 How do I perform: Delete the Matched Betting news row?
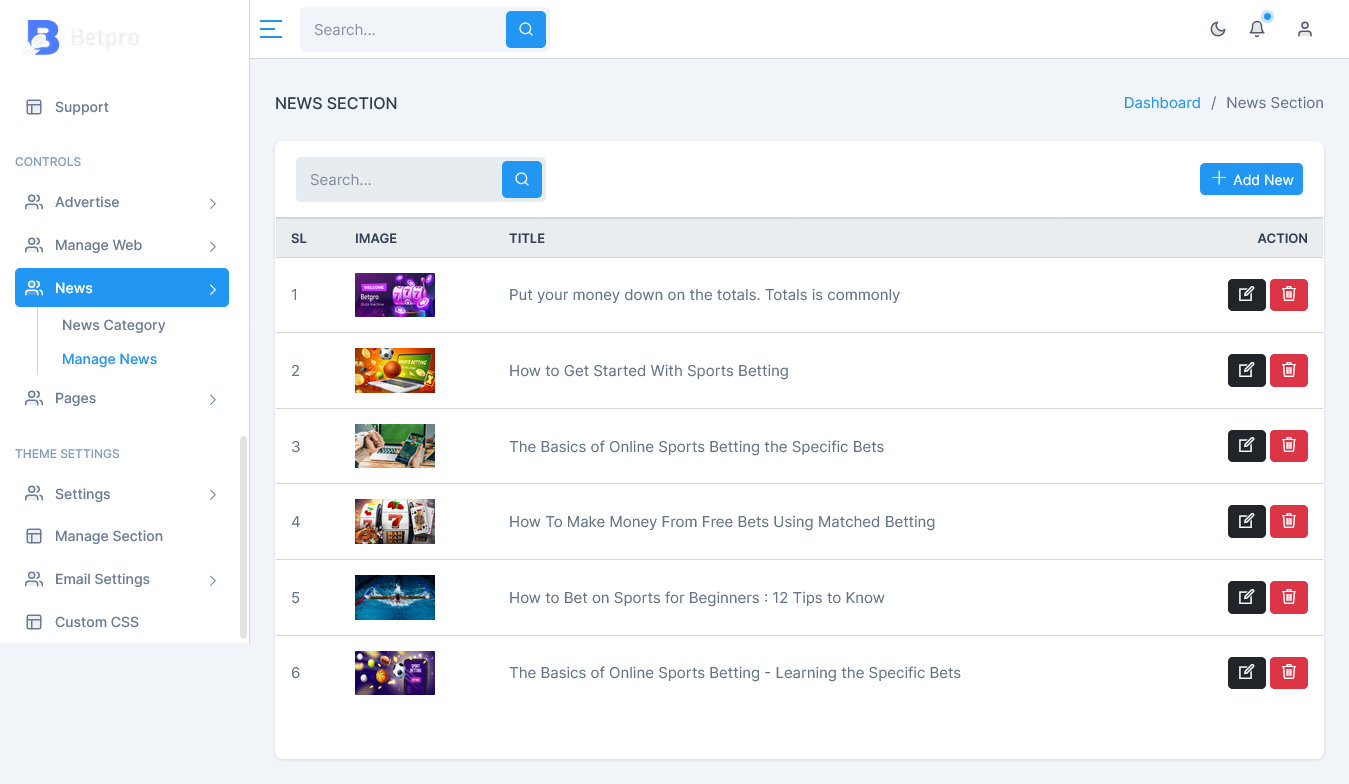pos(1289,522)
